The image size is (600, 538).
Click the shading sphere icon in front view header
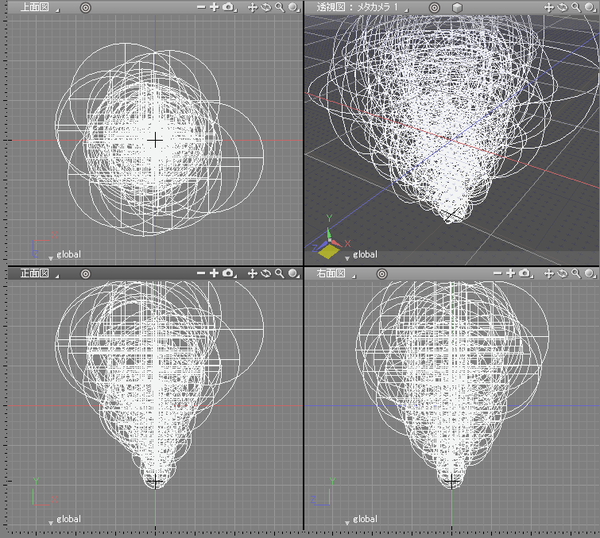point(293,273)
